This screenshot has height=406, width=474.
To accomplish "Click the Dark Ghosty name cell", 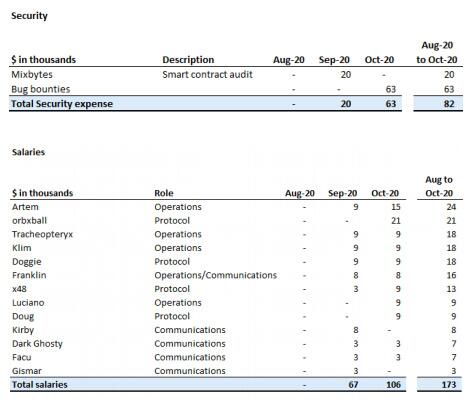I will (37, 344).
